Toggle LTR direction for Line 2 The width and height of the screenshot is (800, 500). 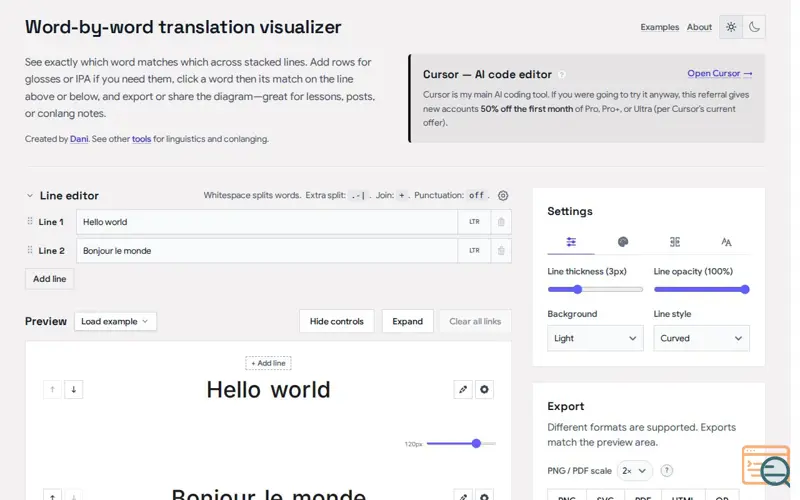[x=474, y=251]
